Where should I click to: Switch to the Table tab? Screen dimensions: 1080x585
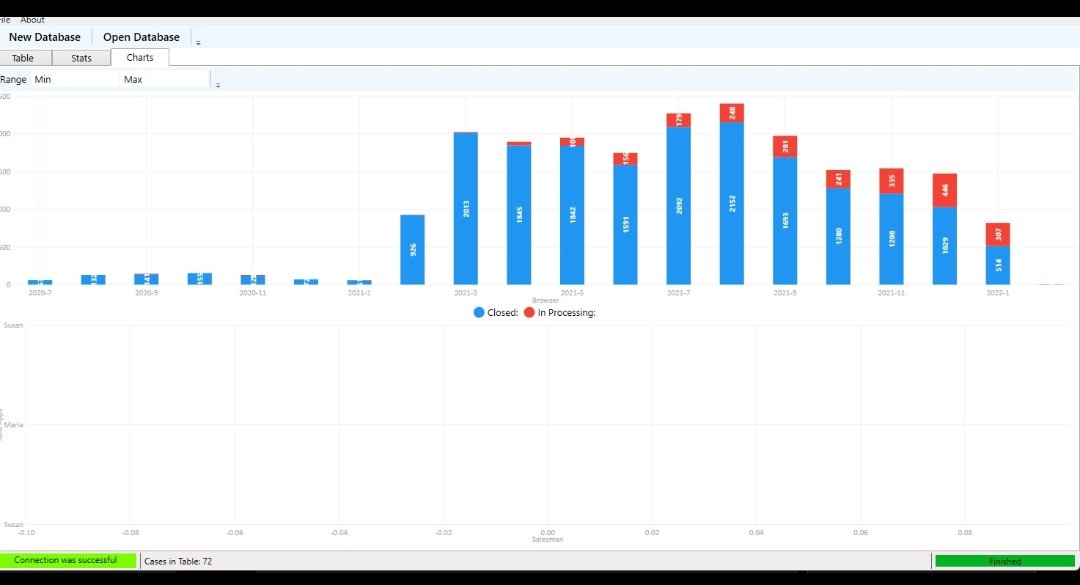coord(23,58)
